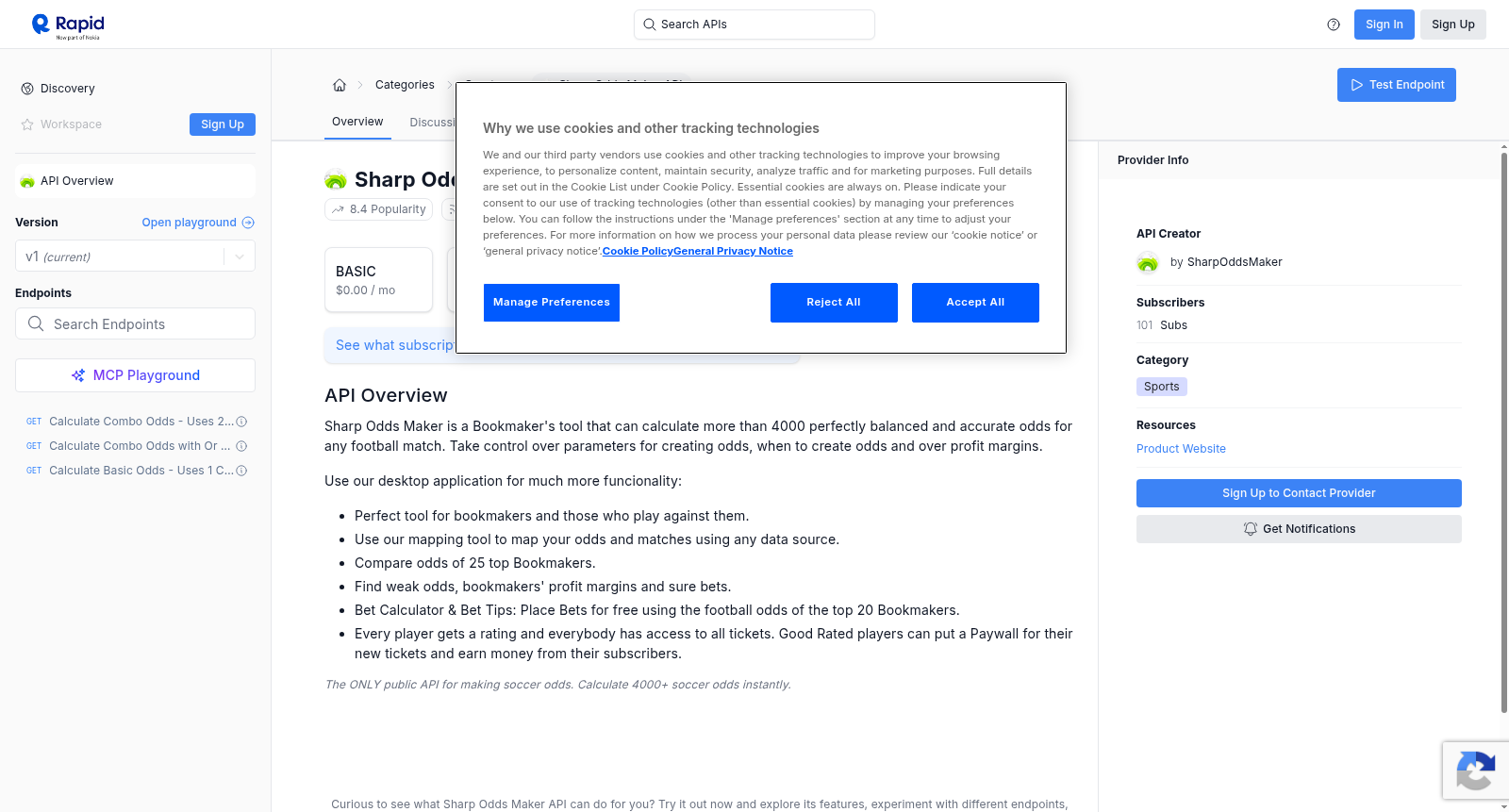Select API Overview in the sidebar
This screenshot has height=812, width=1509.
(x=135, y=181)
